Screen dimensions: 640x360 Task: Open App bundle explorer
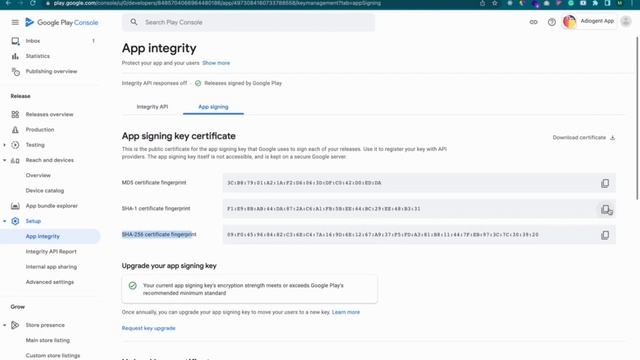coord(51,206)
